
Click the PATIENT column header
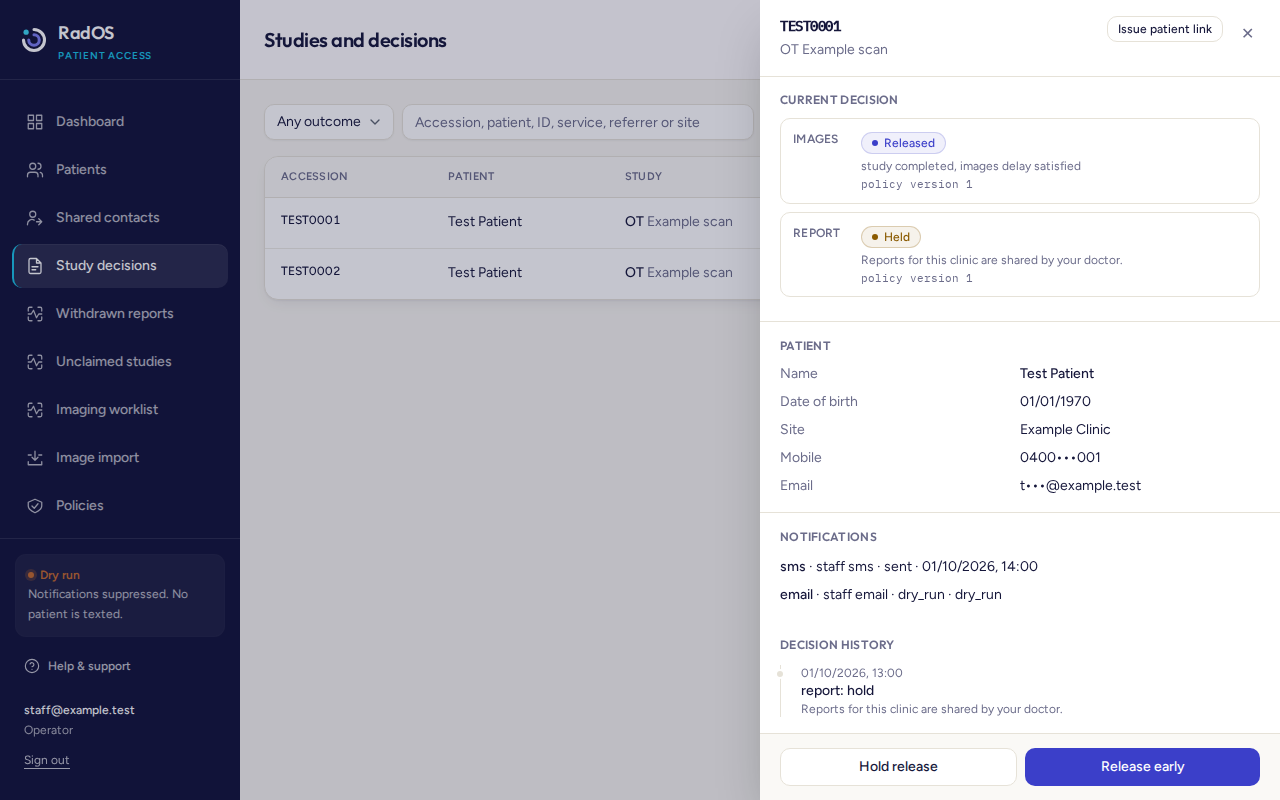tap(471, 176)
